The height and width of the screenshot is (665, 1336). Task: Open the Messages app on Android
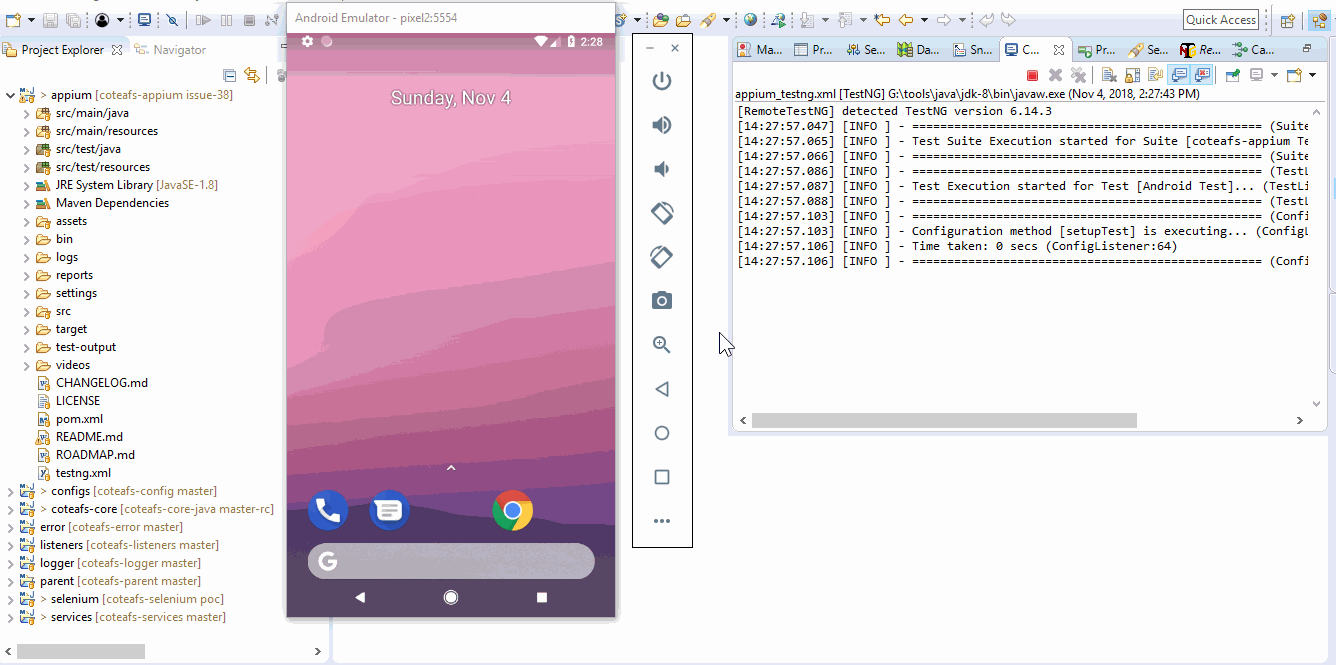(389, 511)
